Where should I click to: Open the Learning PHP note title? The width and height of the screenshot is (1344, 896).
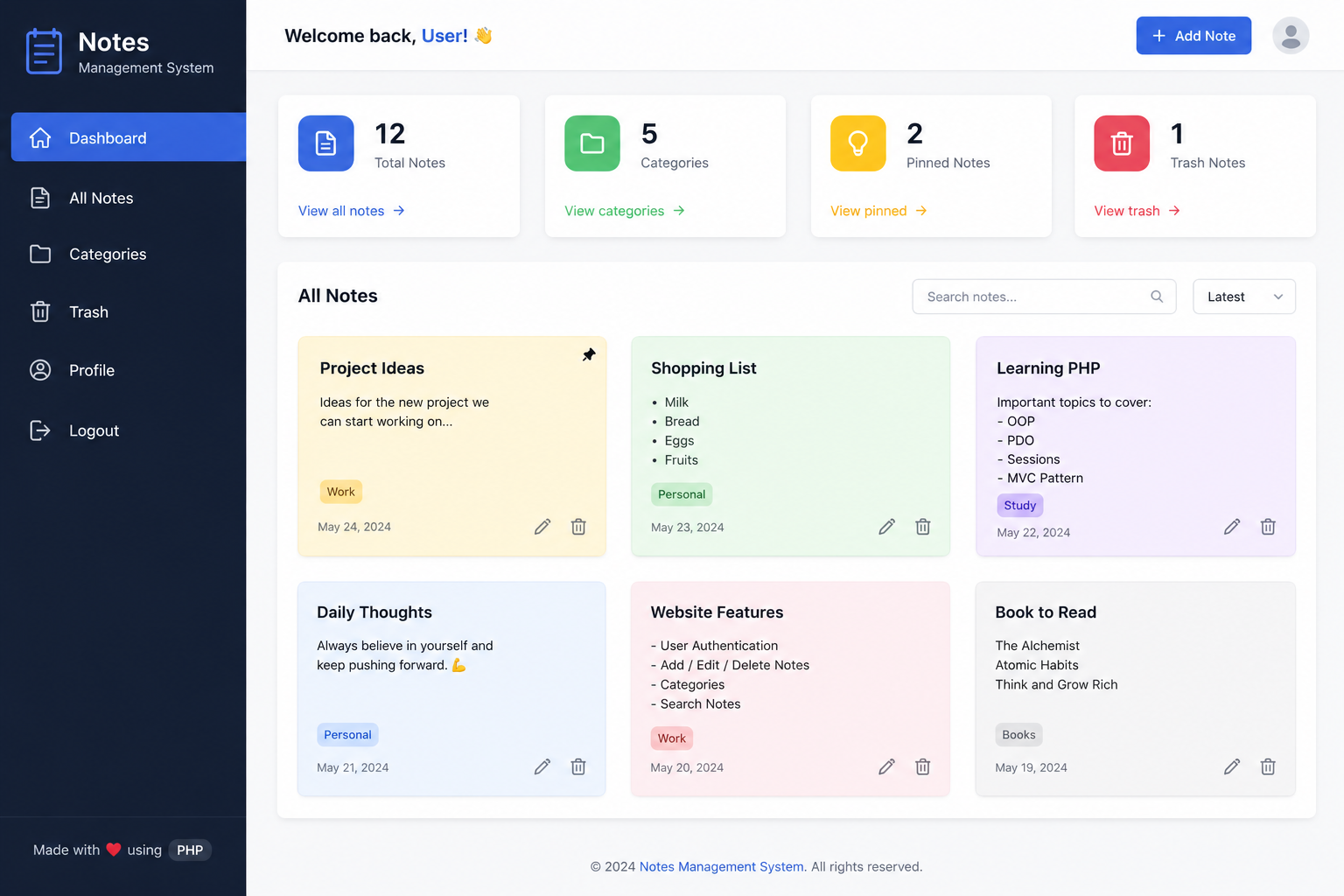pyautogui.click(x=1048, y=368)
